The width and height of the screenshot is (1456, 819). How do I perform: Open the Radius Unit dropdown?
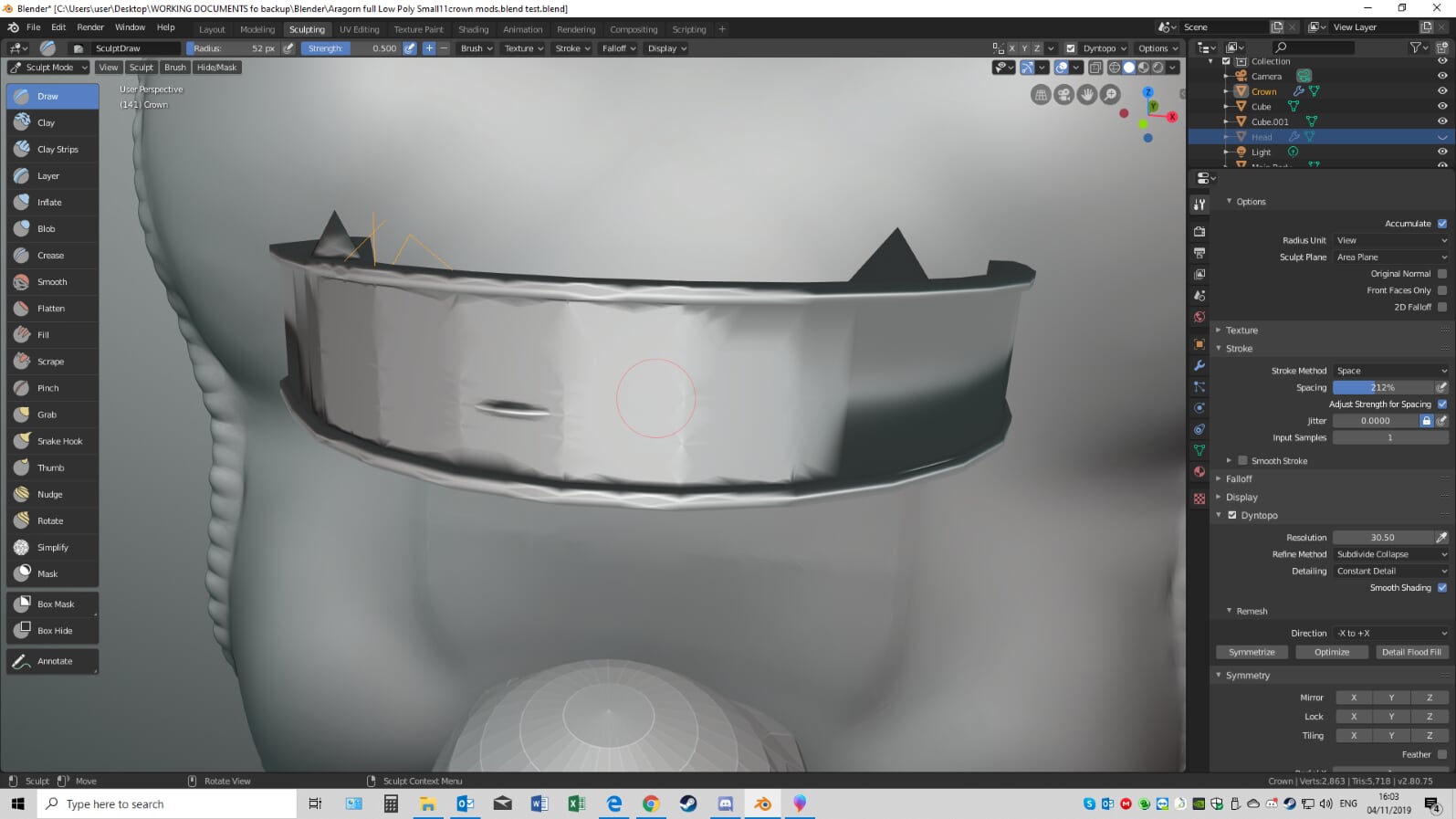[1390, 240]
